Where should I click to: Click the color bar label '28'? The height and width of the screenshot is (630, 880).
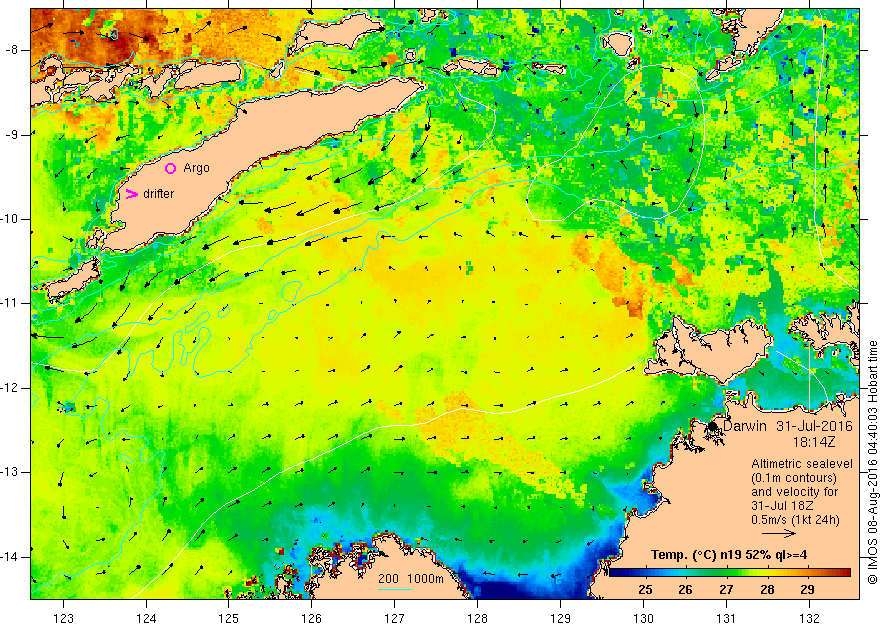(x=767, y=590)
